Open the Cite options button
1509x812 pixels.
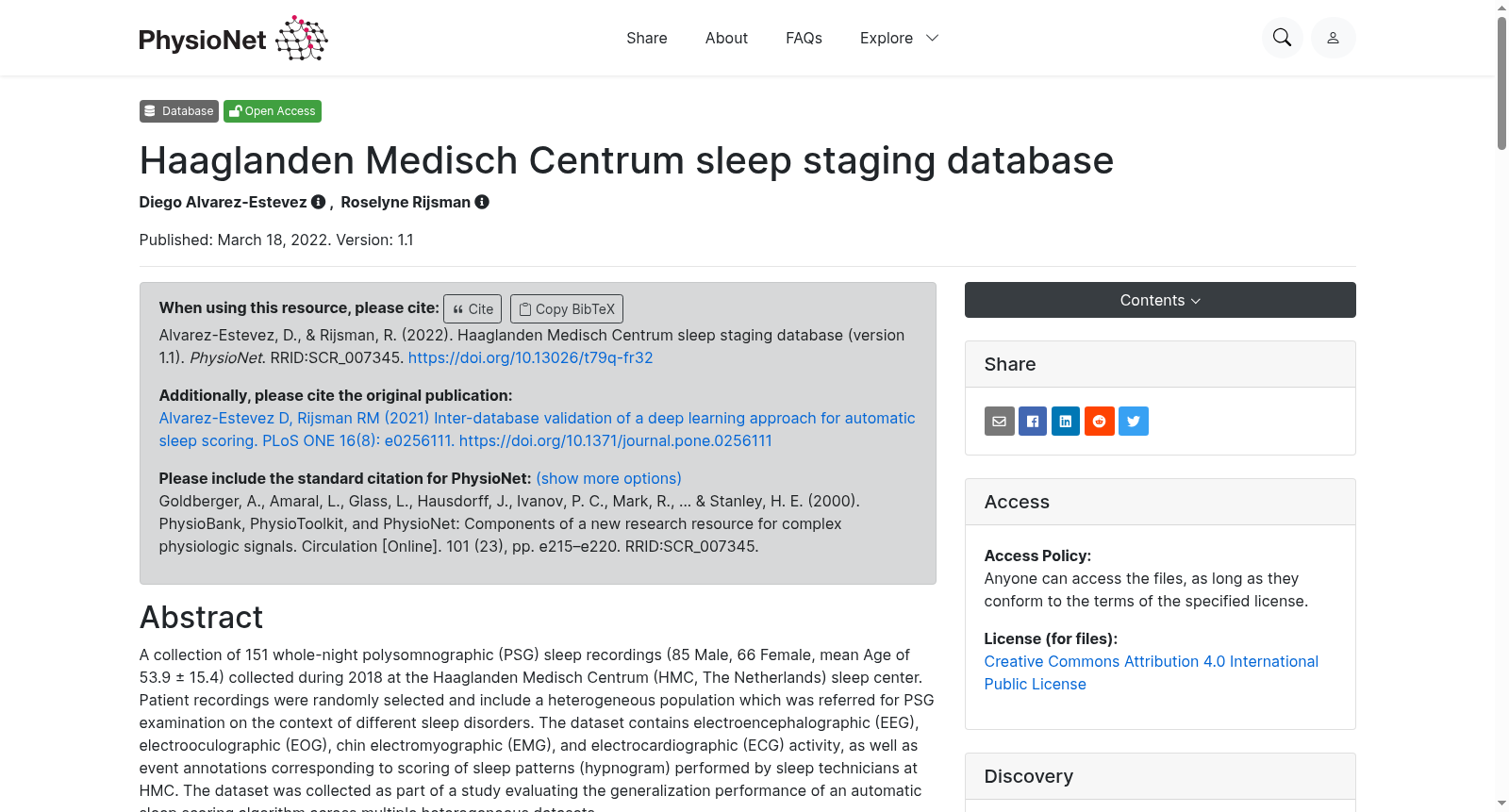click(x=473, y=309)
